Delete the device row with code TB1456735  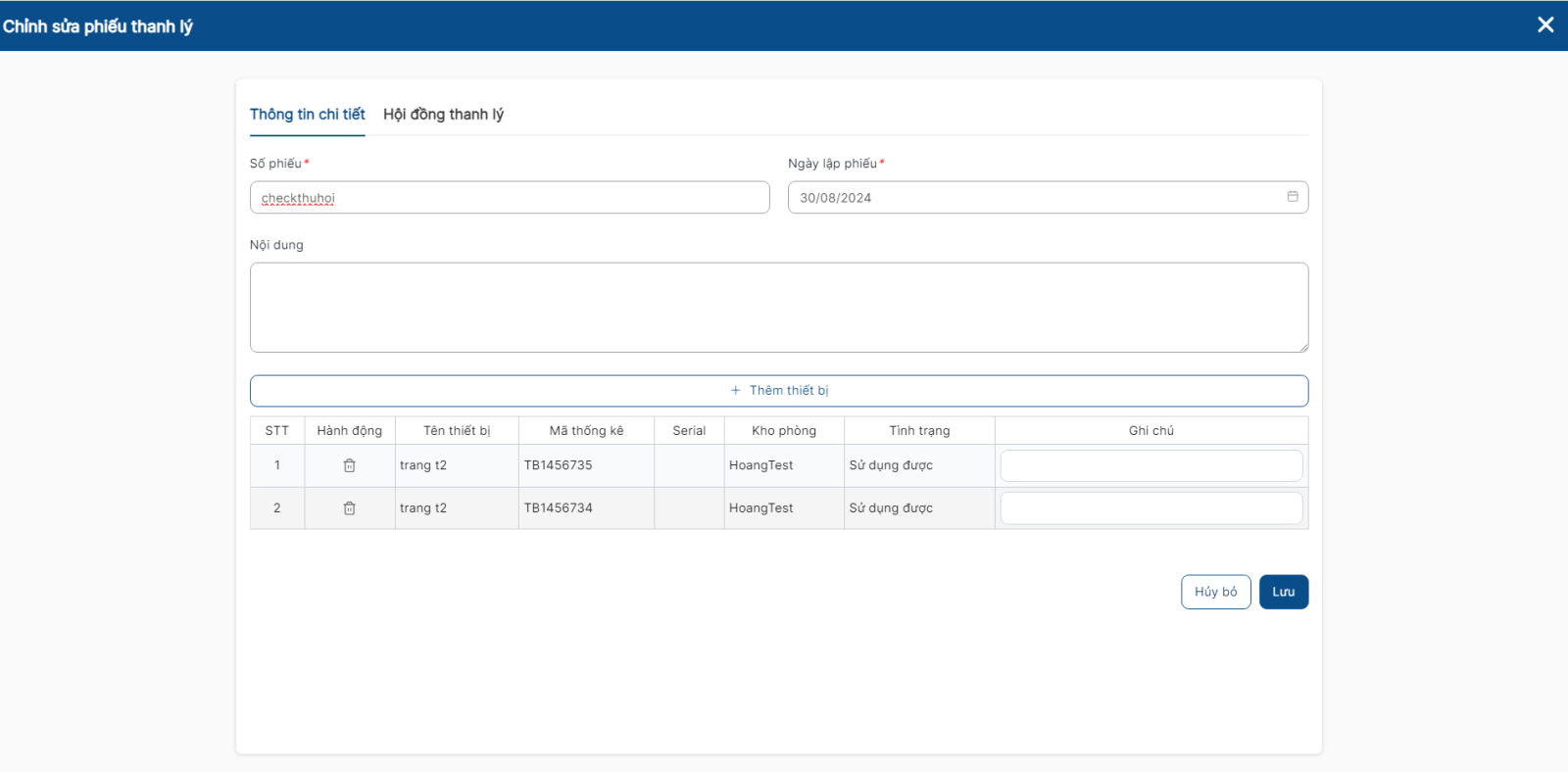[x=349, y=465]
